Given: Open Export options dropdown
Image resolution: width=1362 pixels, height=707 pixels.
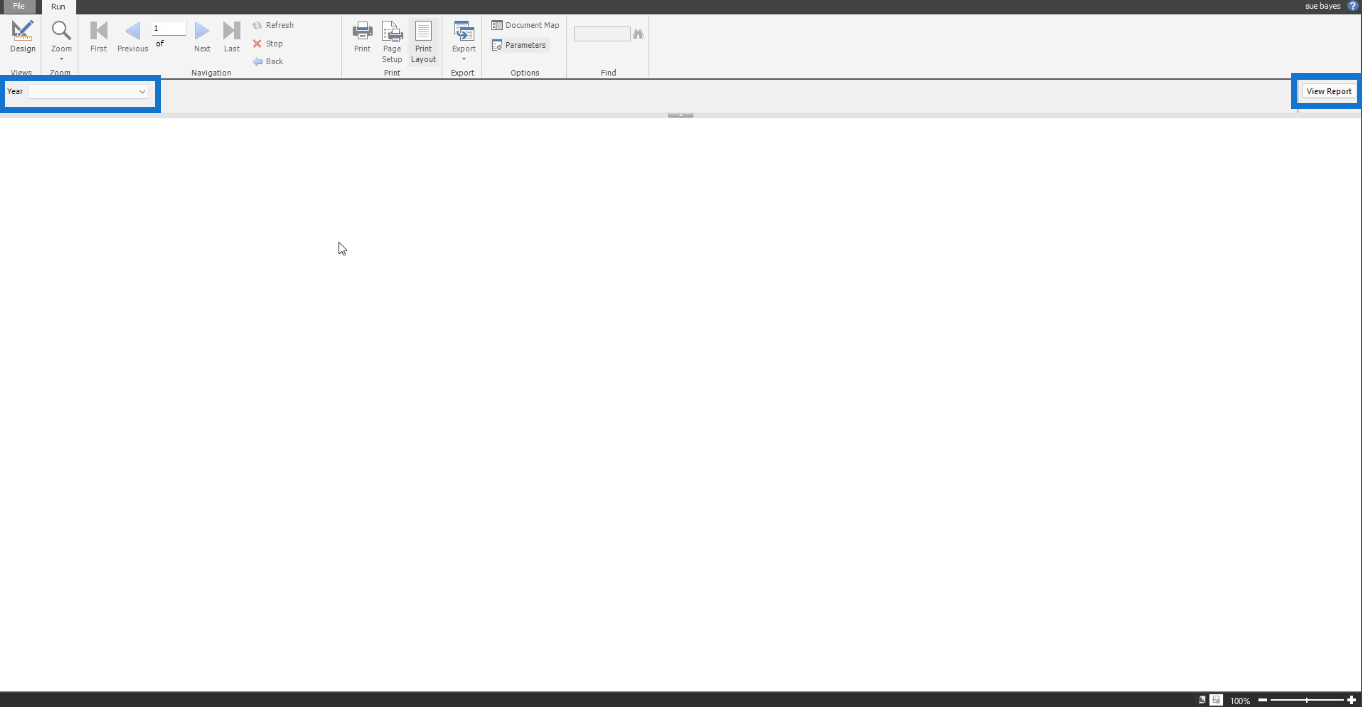Looking at the screenshot, I should point(464,41).
